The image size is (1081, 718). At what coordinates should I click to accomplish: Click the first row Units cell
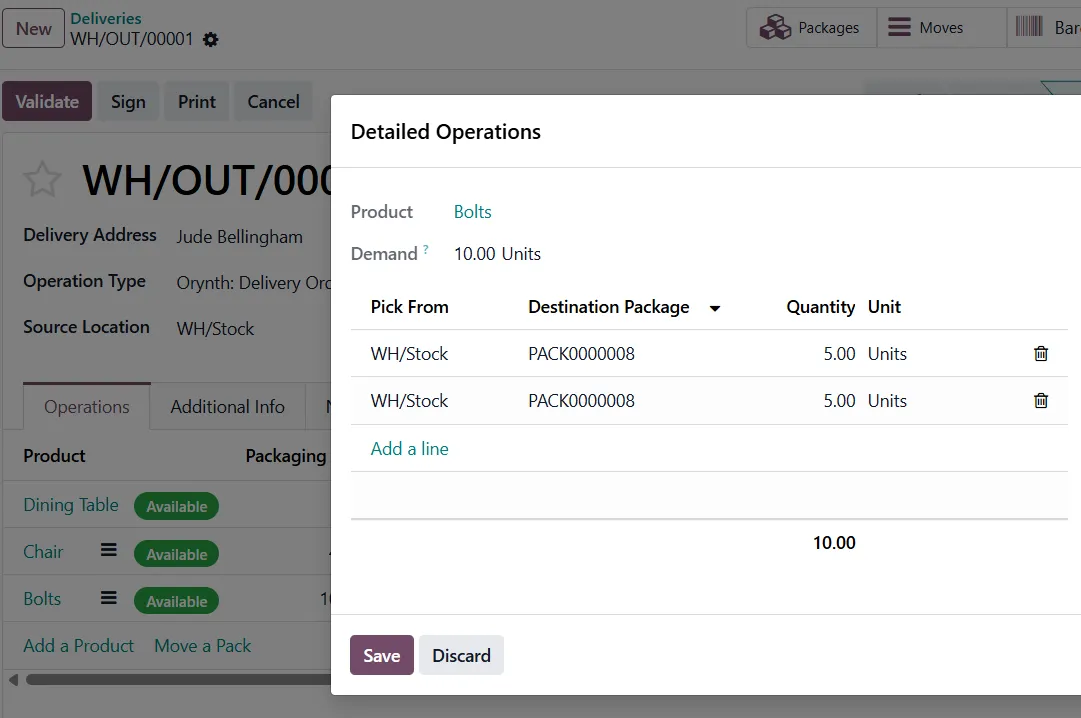(x=887, y=354)
